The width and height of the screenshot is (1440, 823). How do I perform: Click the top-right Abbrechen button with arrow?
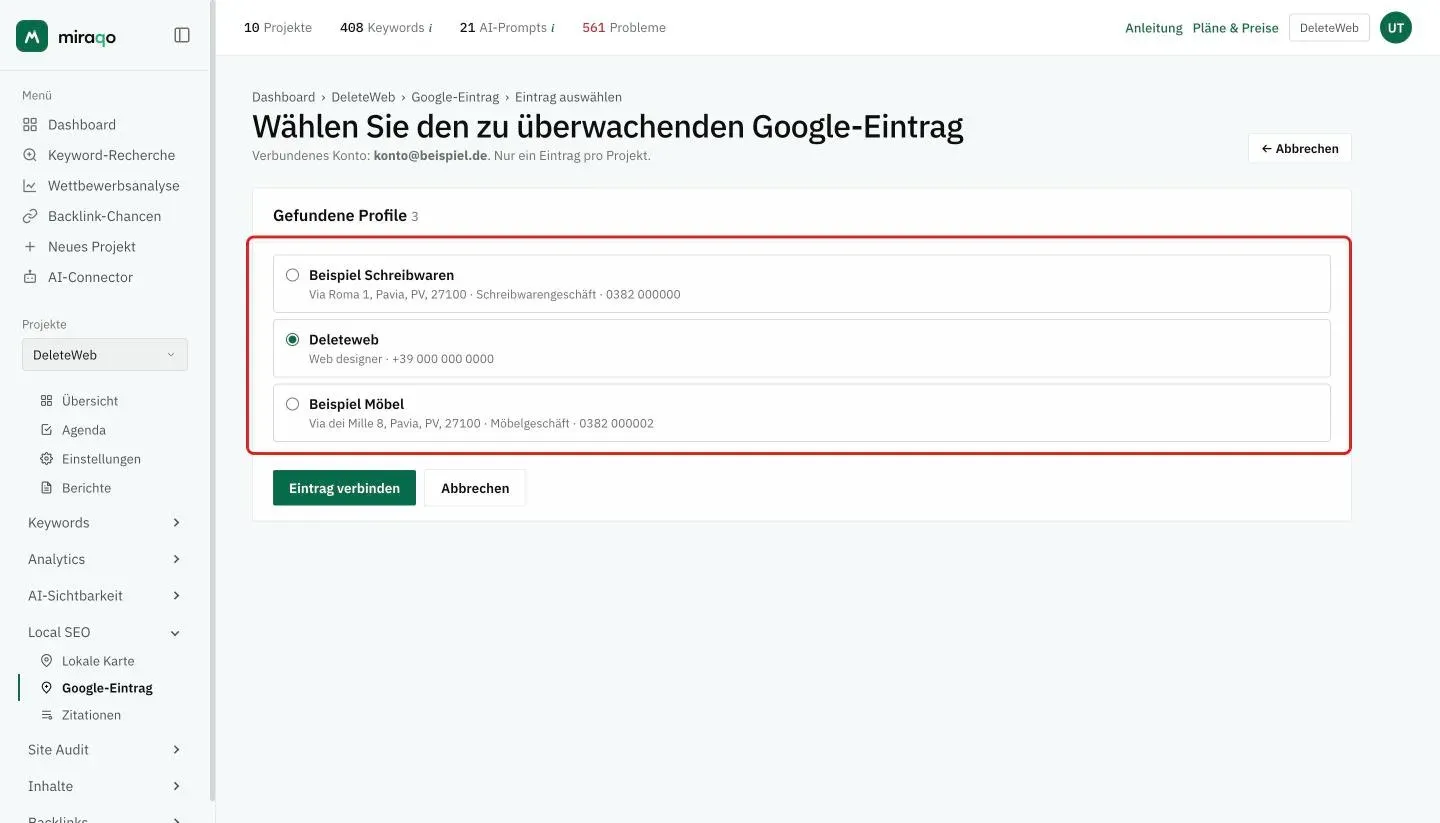(1300, 148)
